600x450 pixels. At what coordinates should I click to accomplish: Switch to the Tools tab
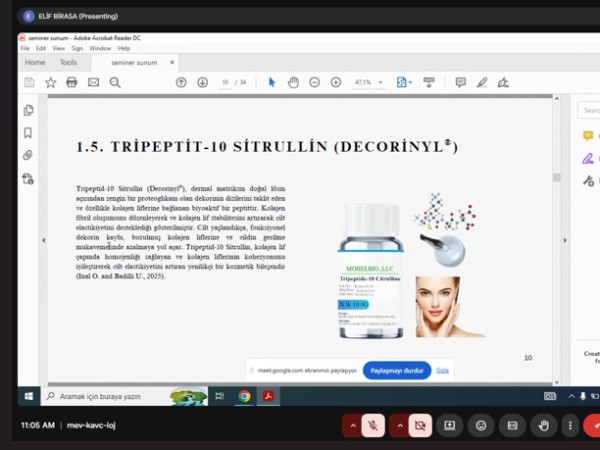point(68,62)
